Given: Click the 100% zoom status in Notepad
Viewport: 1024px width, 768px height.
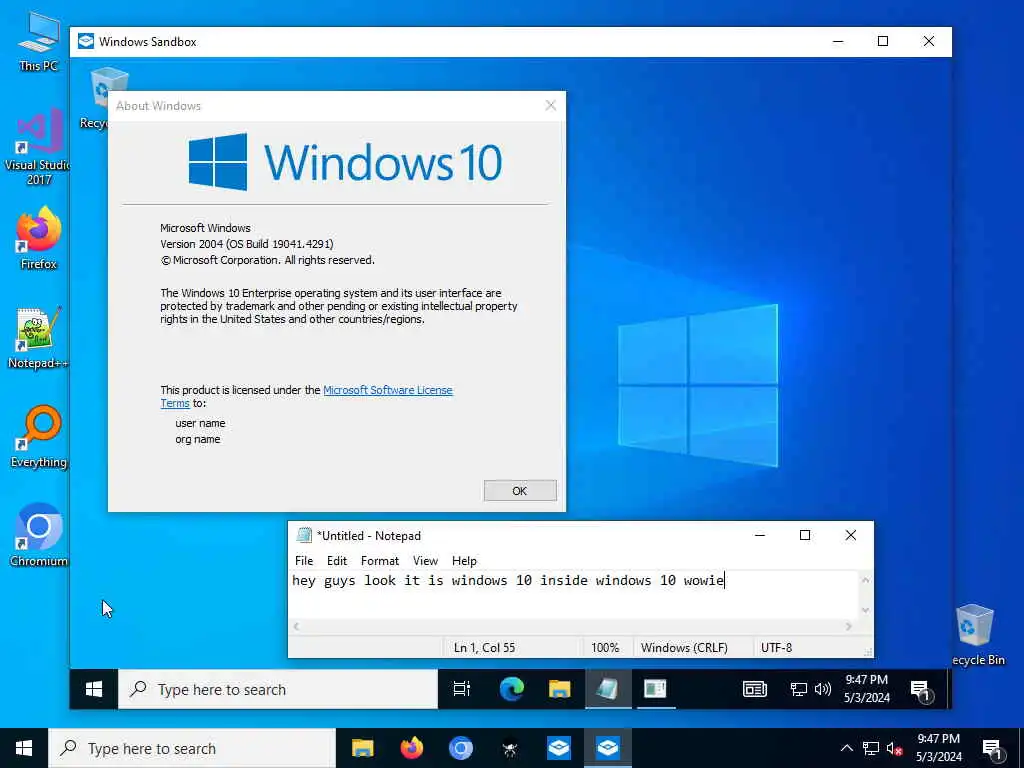Looking at the screenshot, I should [605, 647].
